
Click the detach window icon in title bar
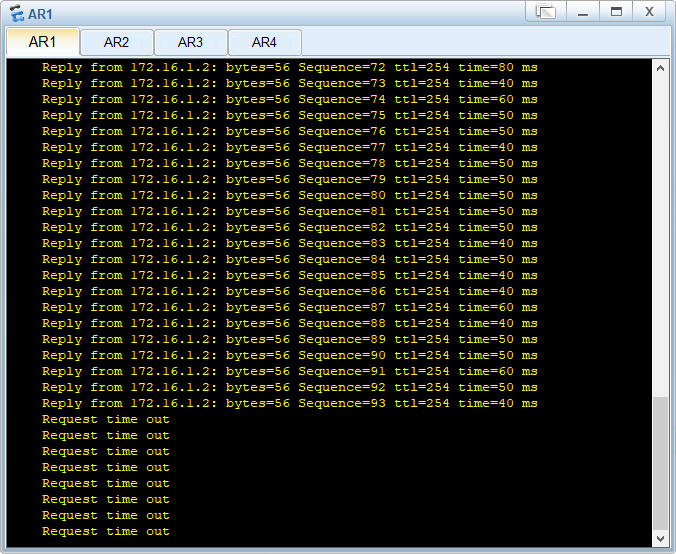point(546,11)
